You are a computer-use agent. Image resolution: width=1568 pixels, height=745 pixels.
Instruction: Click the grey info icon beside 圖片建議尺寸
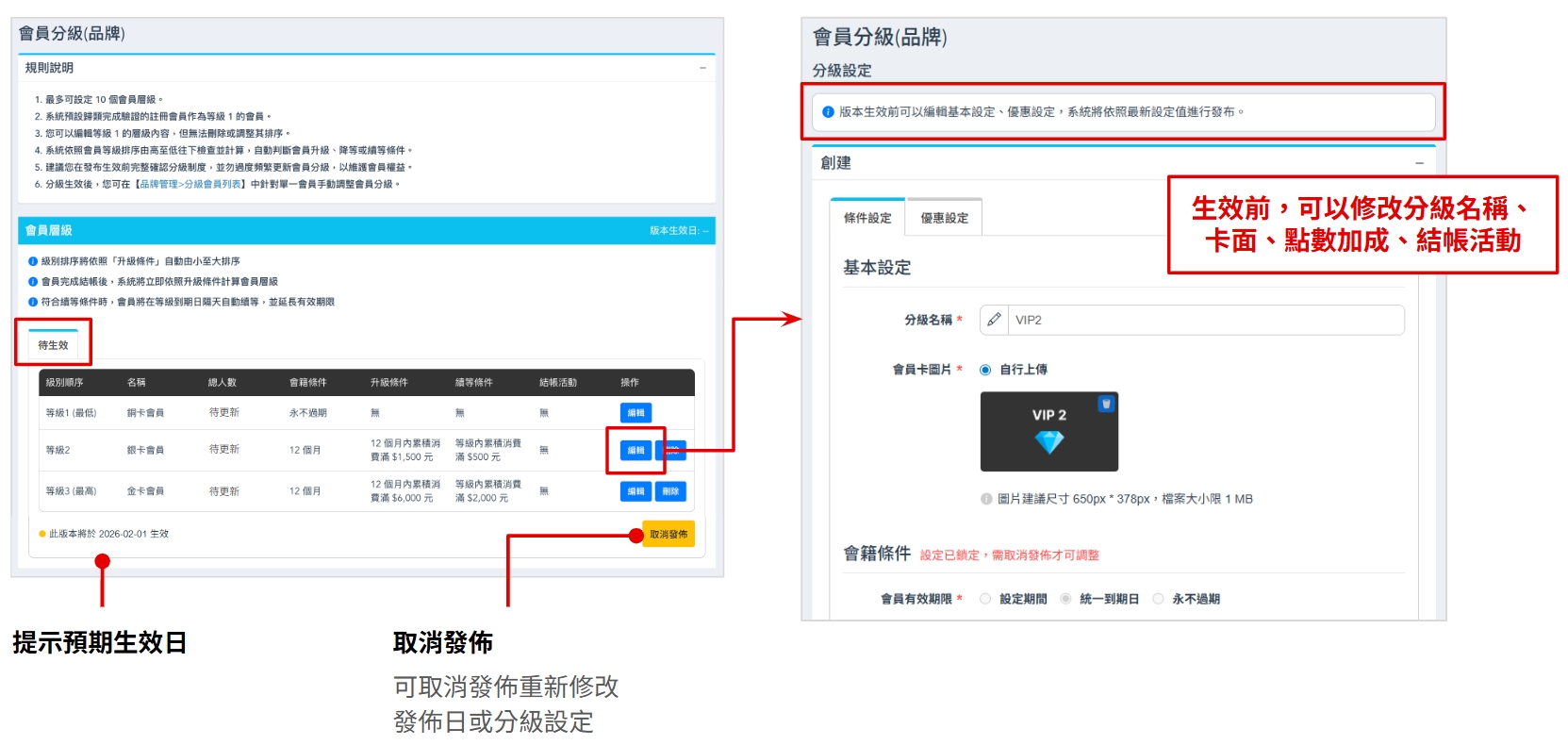[986, 499]
